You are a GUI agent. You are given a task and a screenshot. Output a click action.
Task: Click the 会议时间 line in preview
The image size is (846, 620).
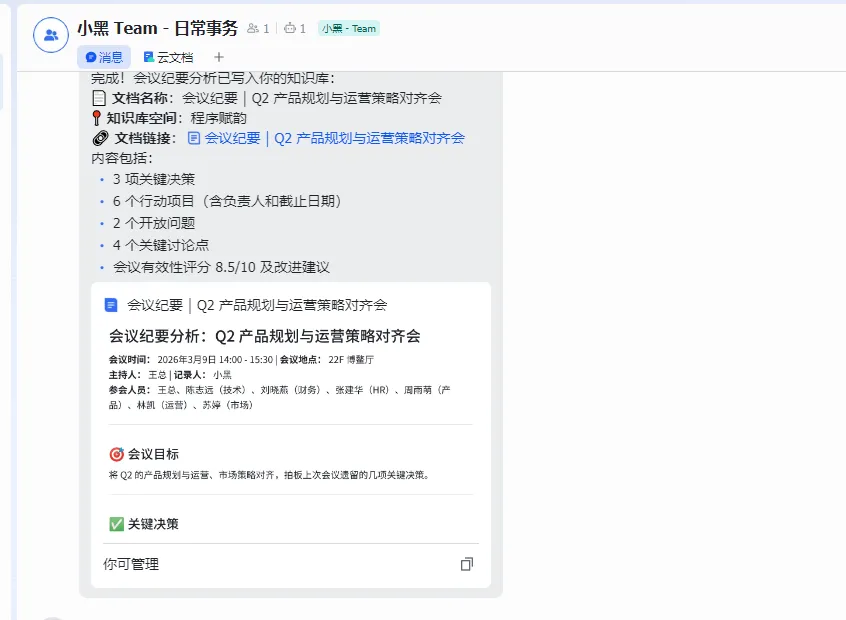point(241,360)
